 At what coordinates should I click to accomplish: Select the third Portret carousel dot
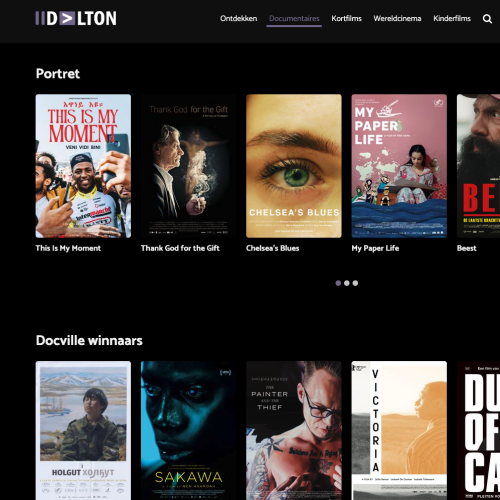355,283
